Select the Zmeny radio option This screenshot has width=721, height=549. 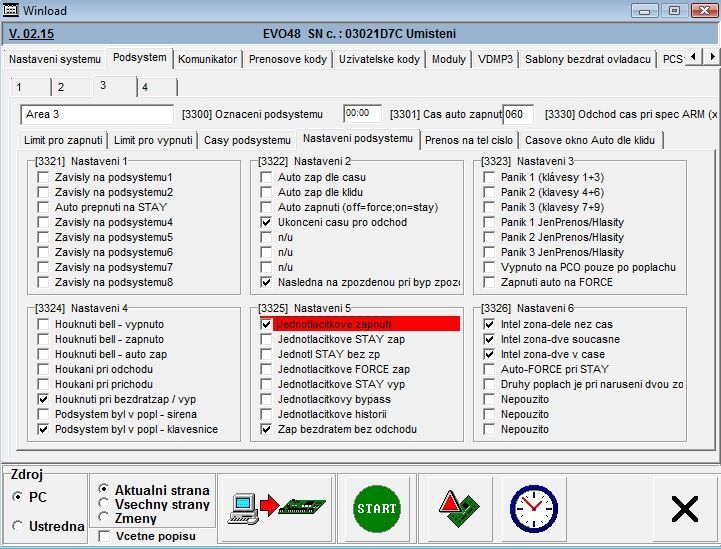click(x=105, y=519)
